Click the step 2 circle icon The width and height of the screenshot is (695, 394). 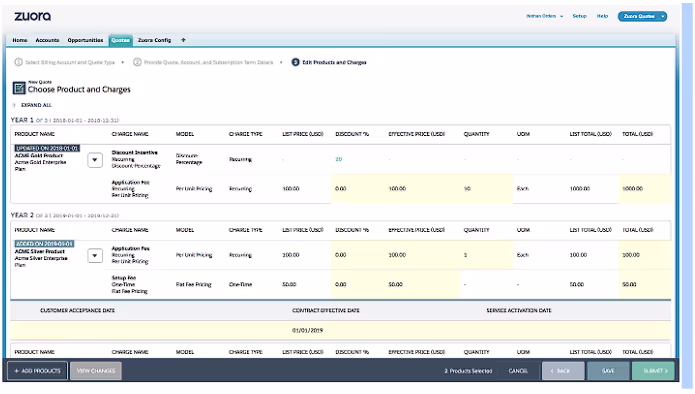(x=137, y=62)
